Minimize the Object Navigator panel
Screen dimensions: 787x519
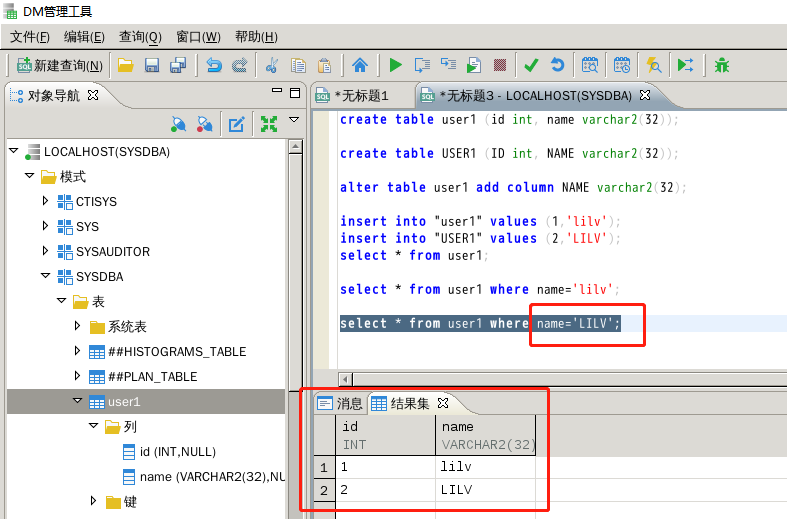(277, 91)
